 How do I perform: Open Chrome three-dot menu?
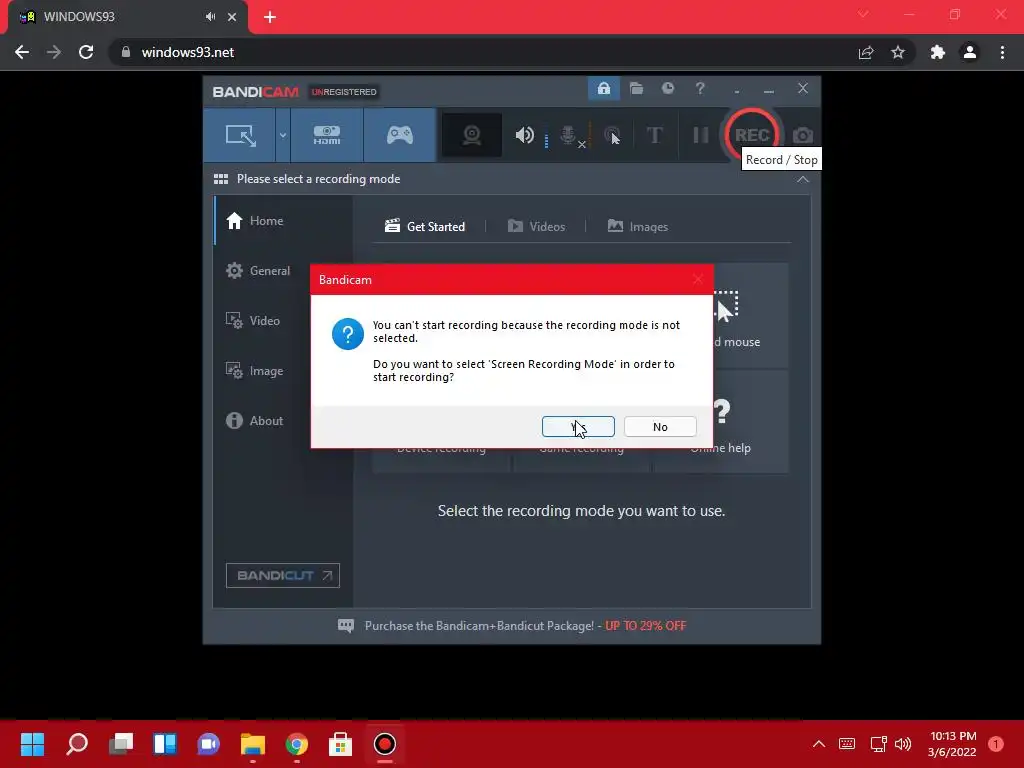(1002, 52)
